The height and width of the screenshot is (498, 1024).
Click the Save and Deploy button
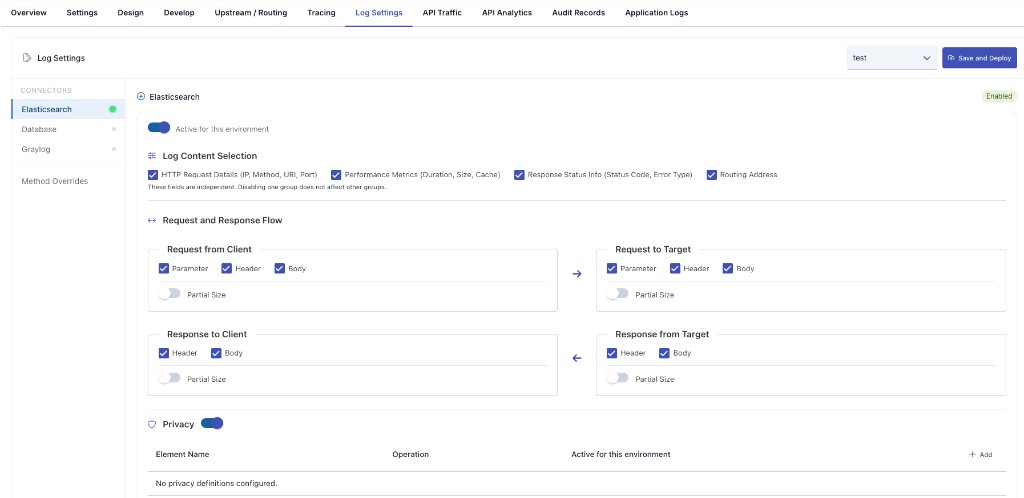[980, 57]
